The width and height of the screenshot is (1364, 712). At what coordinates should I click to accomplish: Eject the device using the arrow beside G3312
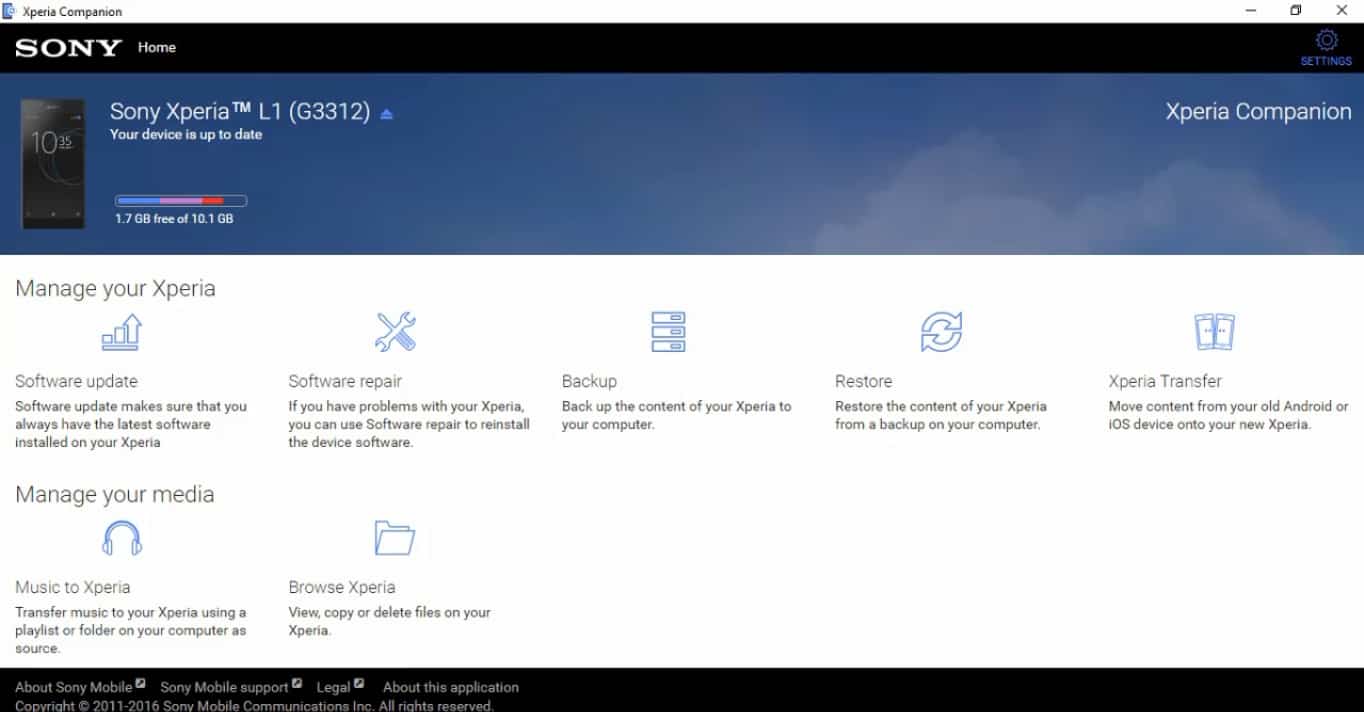[x=387, y=114]
